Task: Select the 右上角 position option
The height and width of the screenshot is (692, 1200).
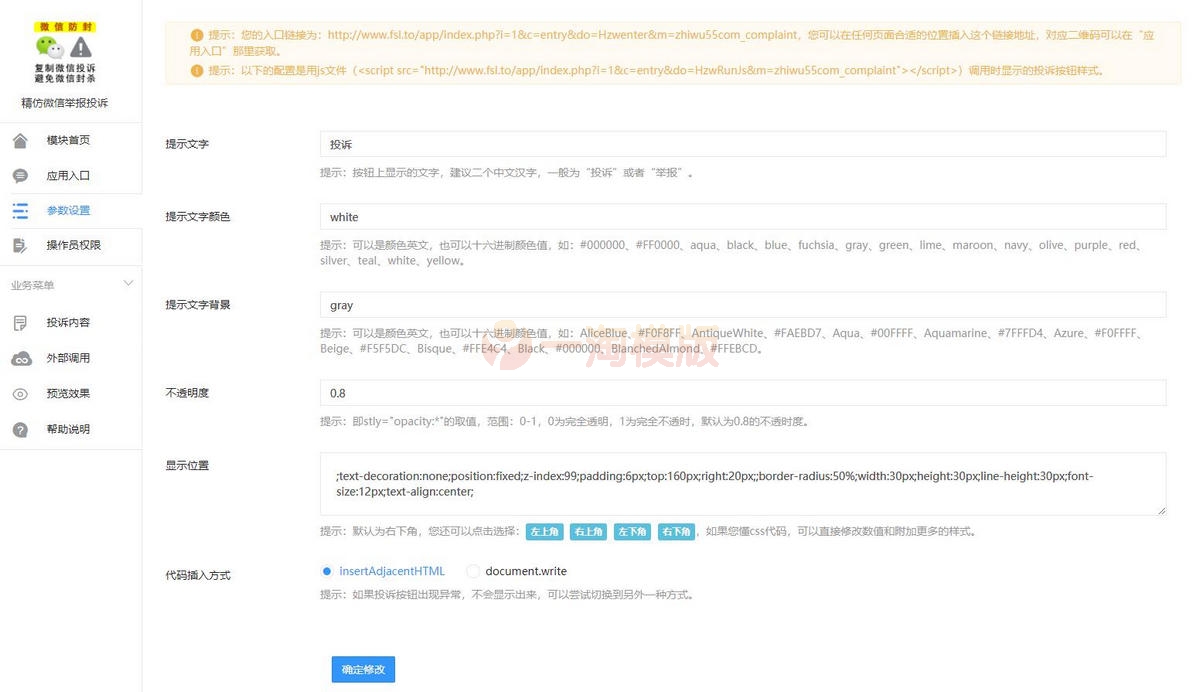Action: 588,532
